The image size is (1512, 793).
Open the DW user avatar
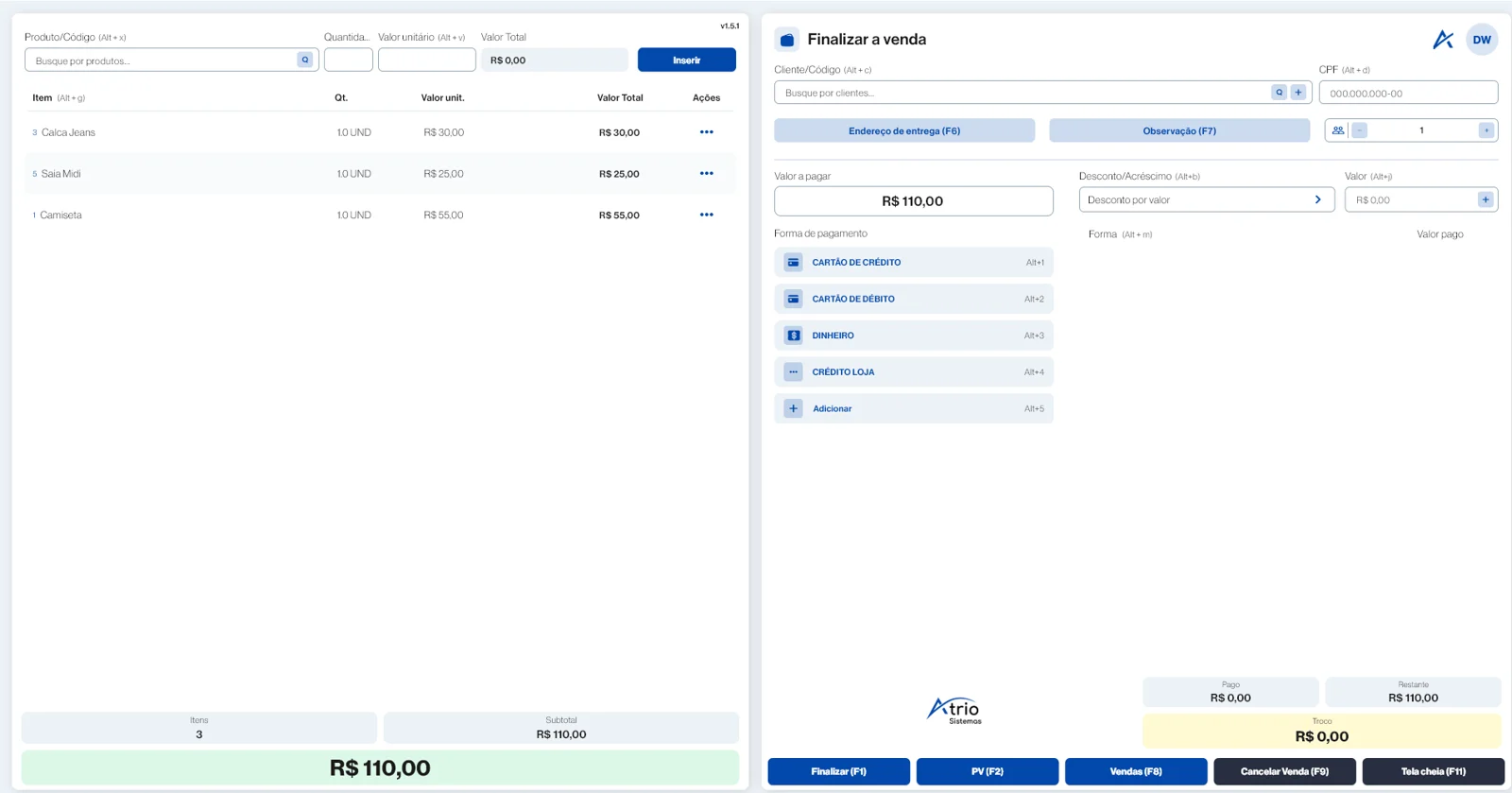tap(1482, 40)
